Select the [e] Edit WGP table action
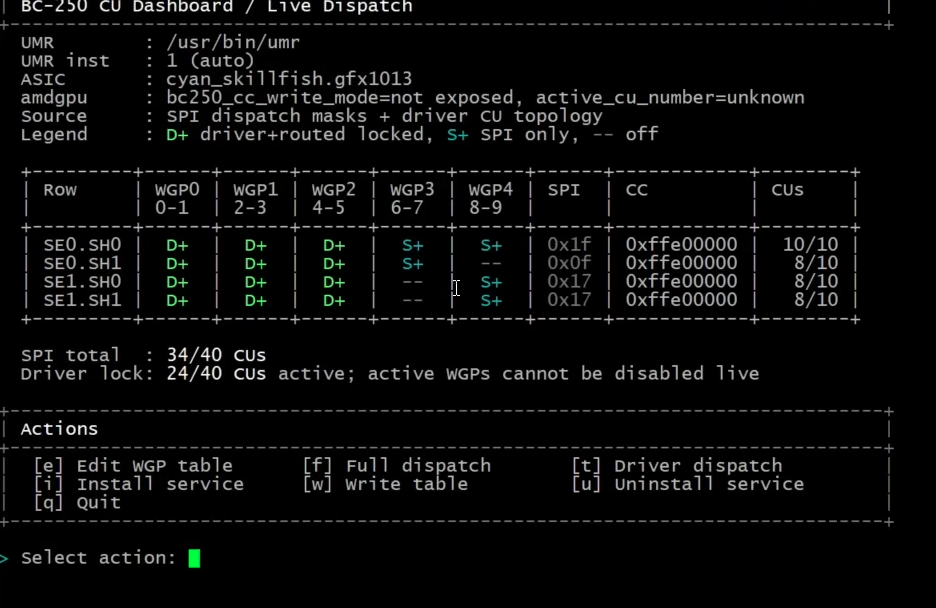The height and width of the screenshot is (608, 936). pyautogui.click(x=133, y=466)
